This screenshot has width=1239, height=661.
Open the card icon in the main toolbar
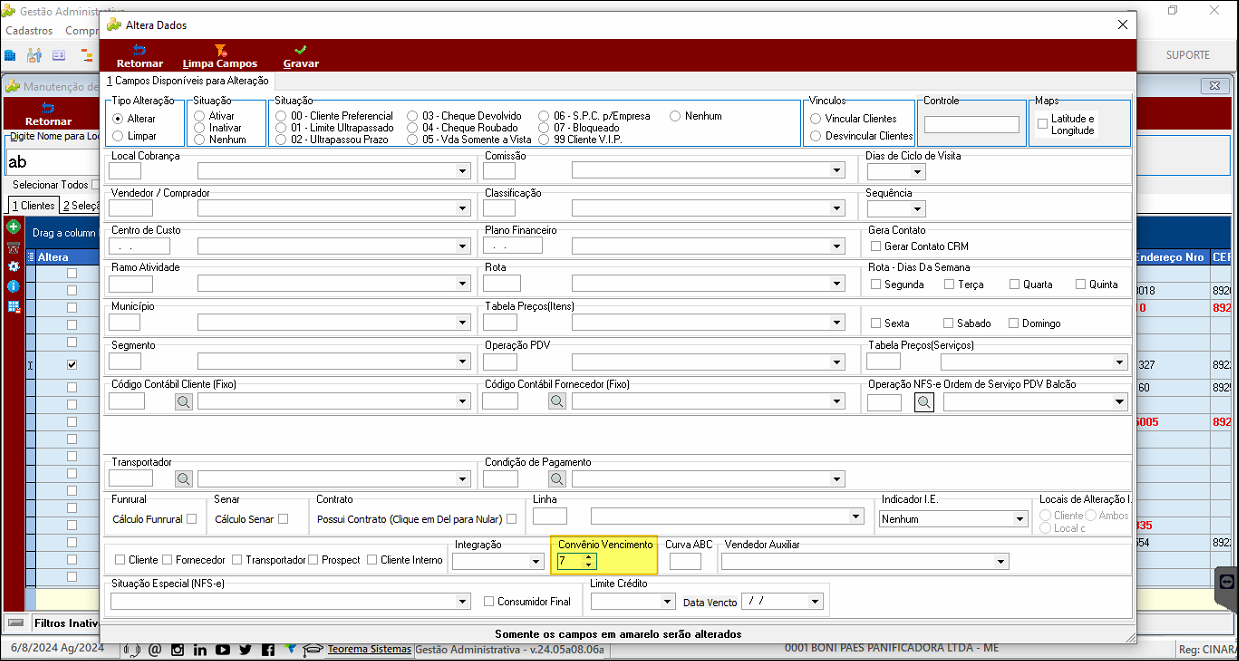click(x=59, y=55)
